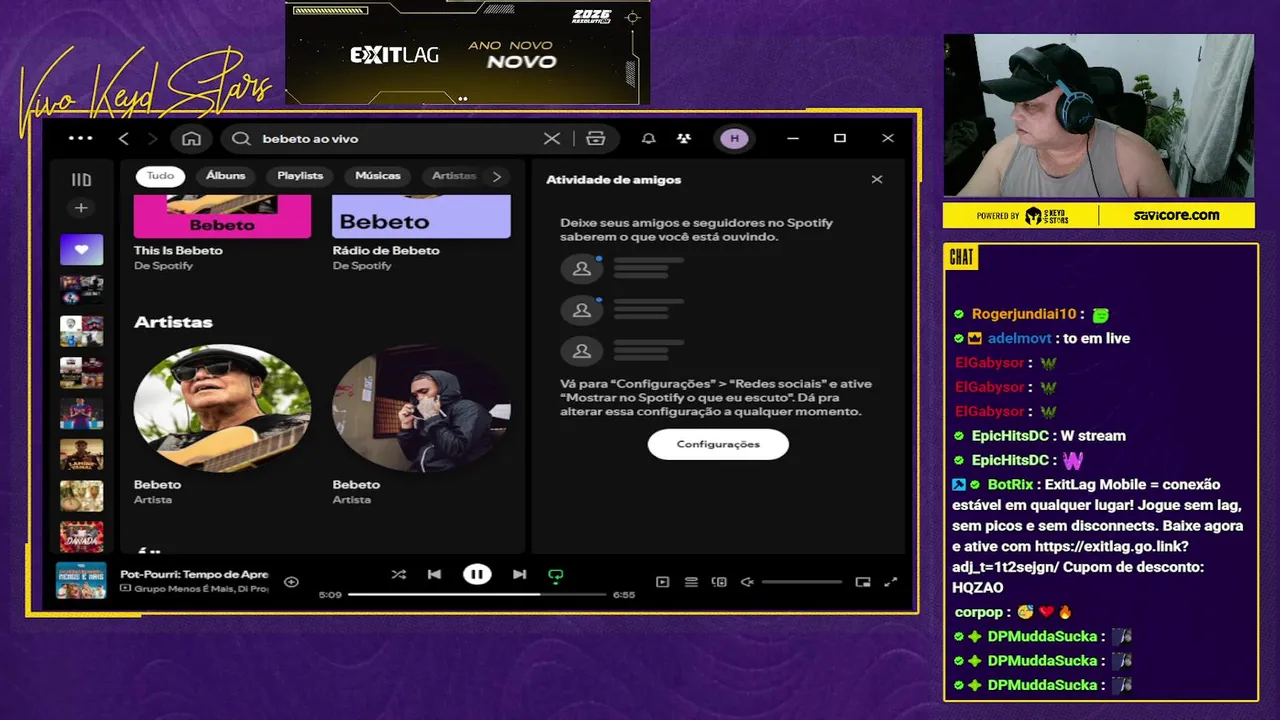Skip to the next track
Screen dimensions: 1280x720
click(x=519, y=574)
